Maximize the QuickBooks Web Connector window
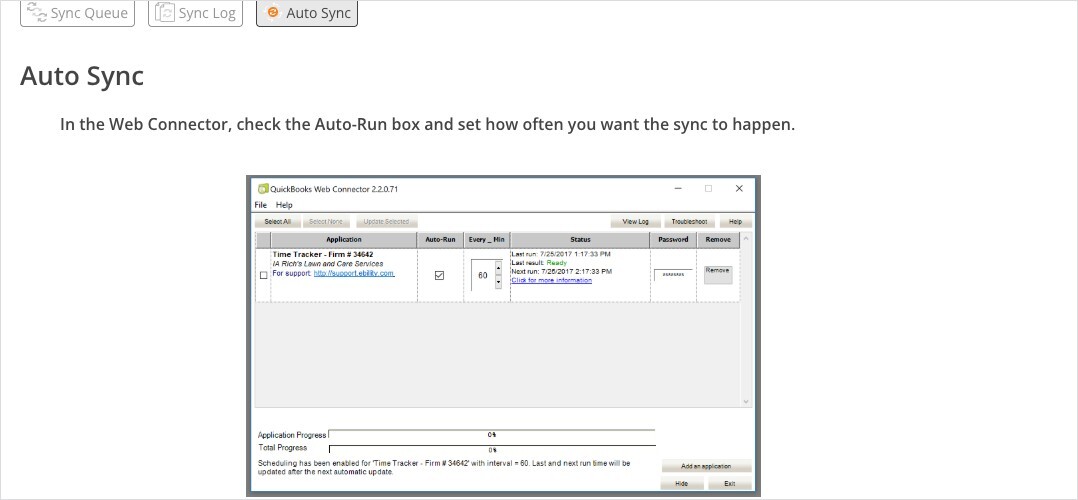The width and height of the screenshot is (1078, 500). tap(708, 188)
